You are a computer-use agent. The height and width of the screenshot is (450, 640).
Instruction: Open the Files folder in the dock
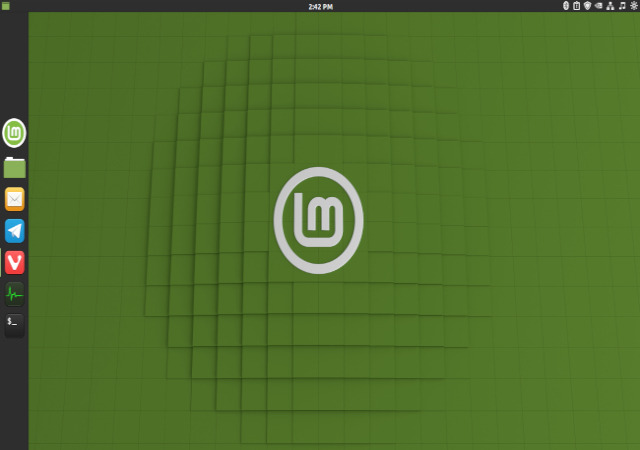click(x=15, y=167)
